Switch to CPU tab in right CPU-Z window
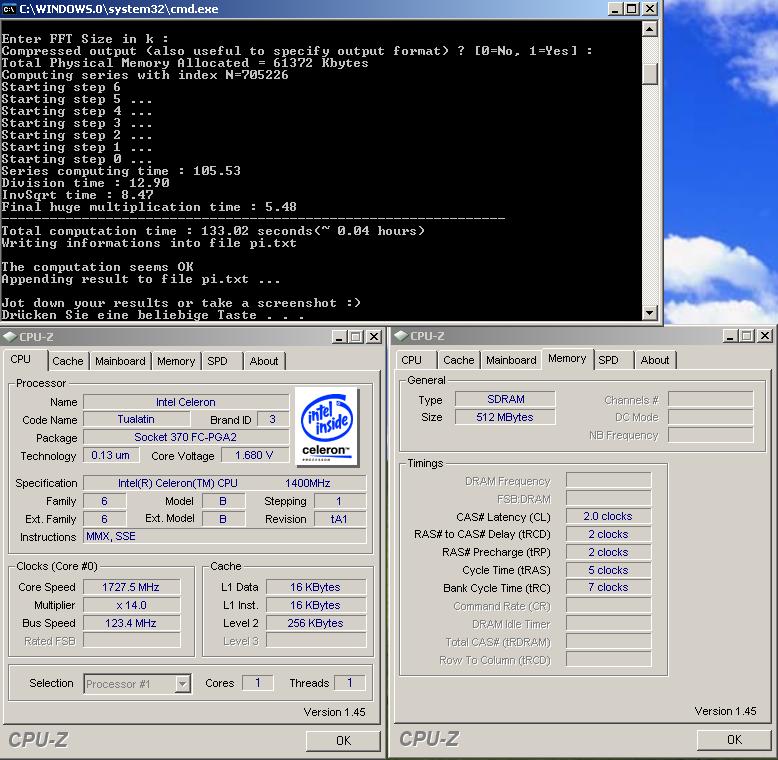 coord(411,360)
